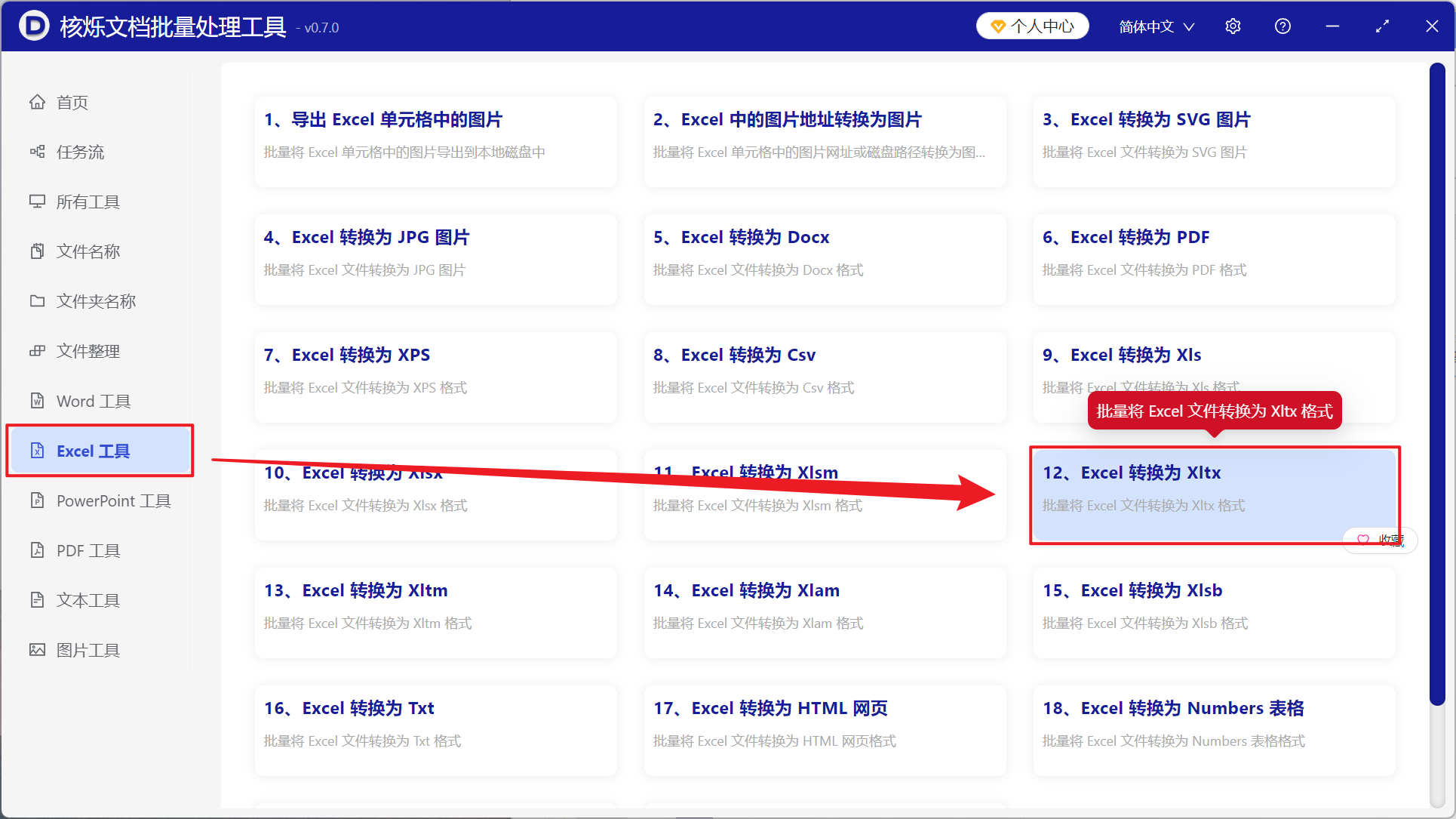The width and height of the screenshot is (1456, 819).
Task: Open settings gear icon in title bar
Action: pos(1233,26)
